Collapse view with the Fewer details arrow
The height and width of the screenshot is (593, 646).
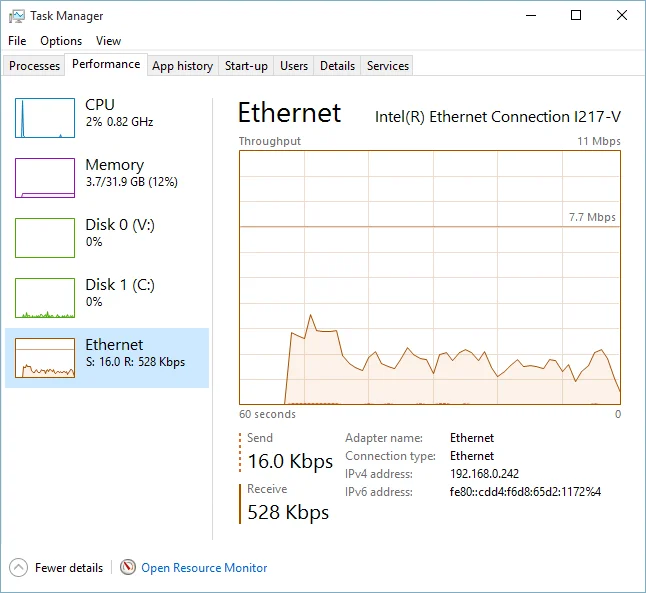coord(18,567)
